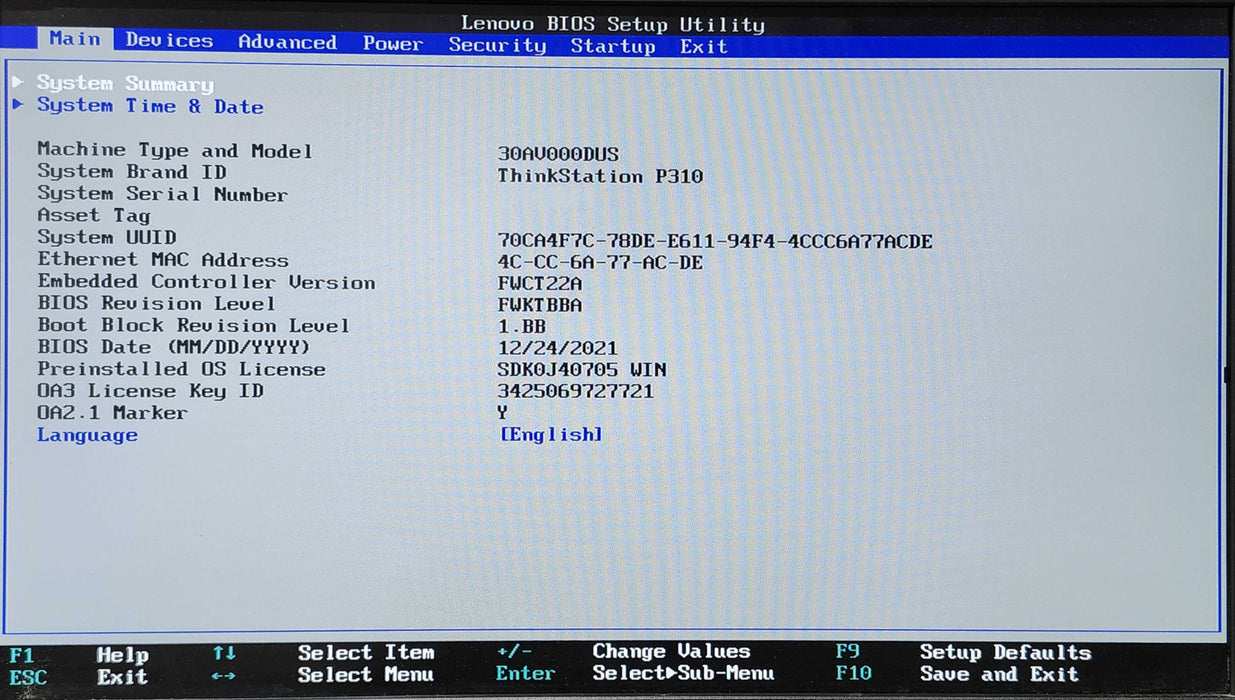Viewport: 1235px width, 700px height.
Task: Click the +/- key hint
Action: [x=514, y=651]
